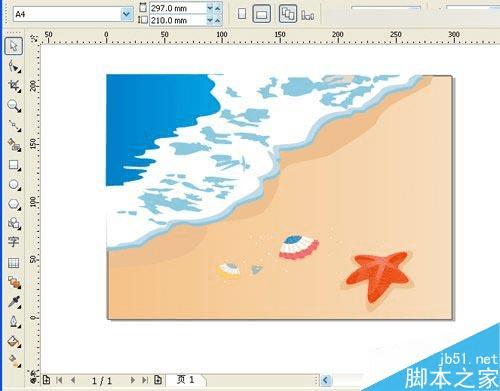The image size is (500, 391).
Task: Select the orange starfish in the drawing
Action: click(379, 275)
